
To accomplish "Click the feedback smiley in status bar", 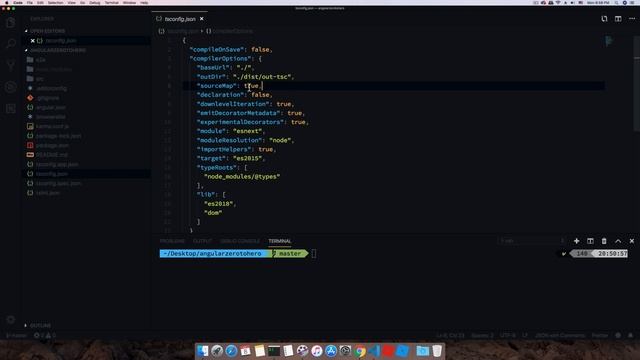I will pyautogui.click(x=618, y=336).
